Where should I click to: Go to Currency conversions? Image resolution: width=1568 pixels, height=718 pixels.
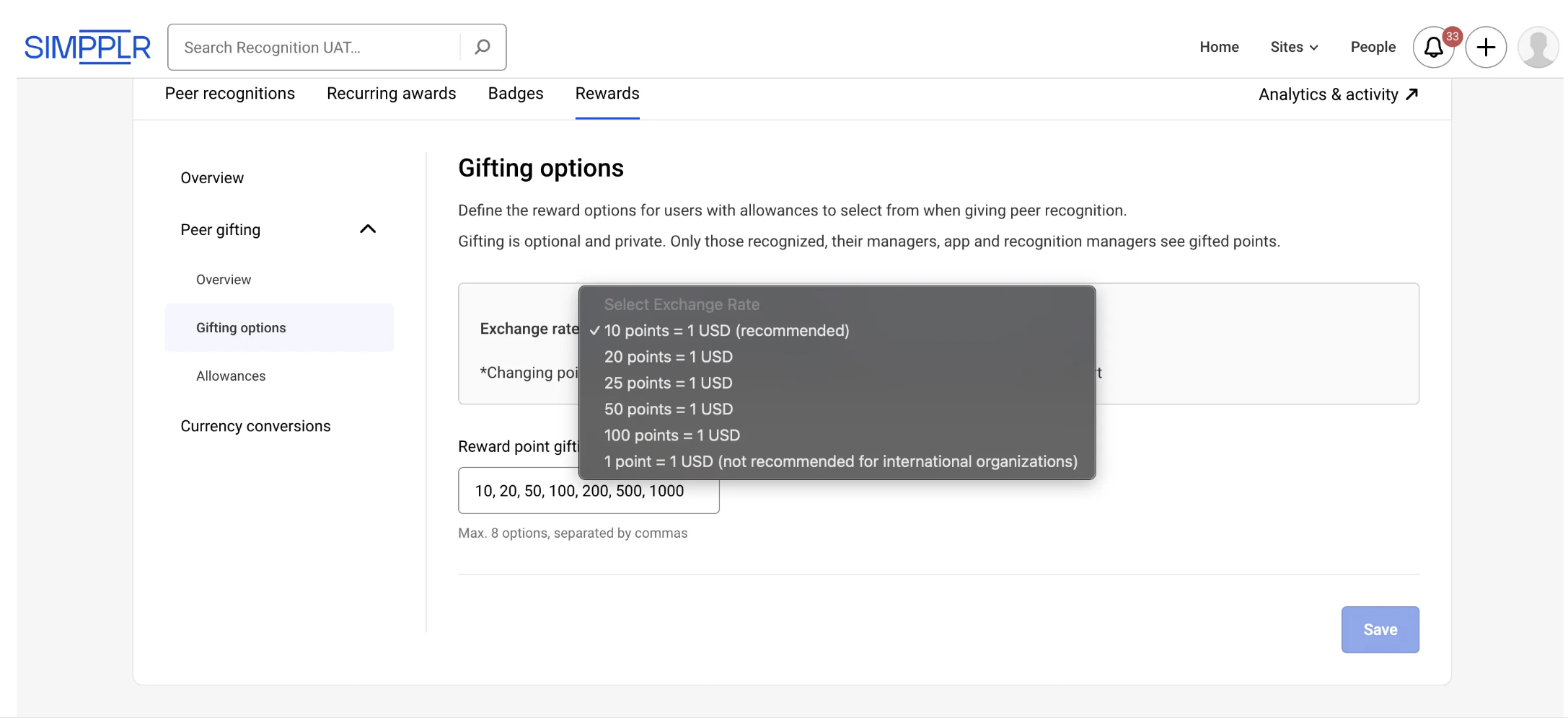pyautogui.click(x=255, y=426)
